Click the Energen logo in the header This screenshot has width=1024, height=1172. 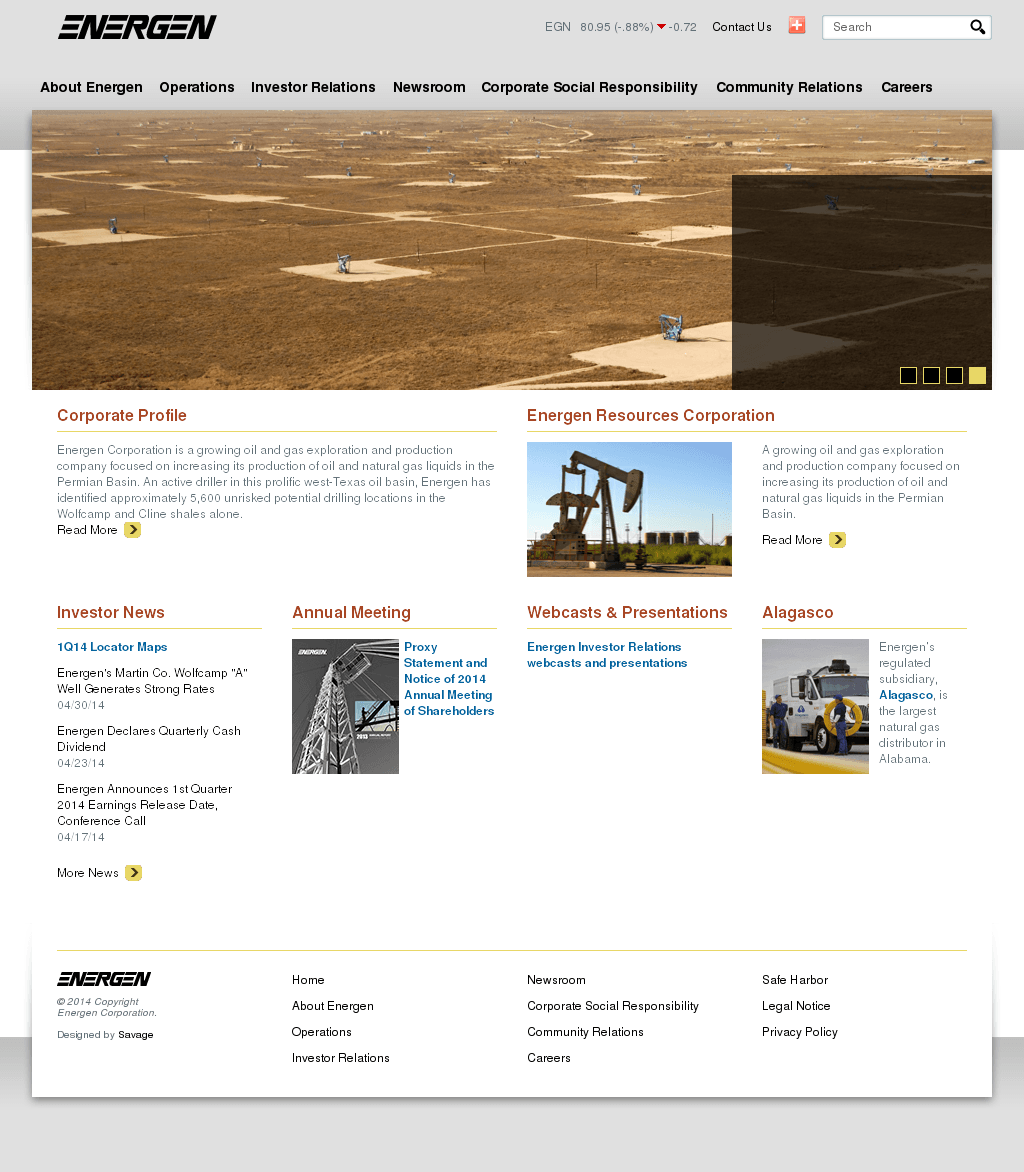[x=137, y=27]
